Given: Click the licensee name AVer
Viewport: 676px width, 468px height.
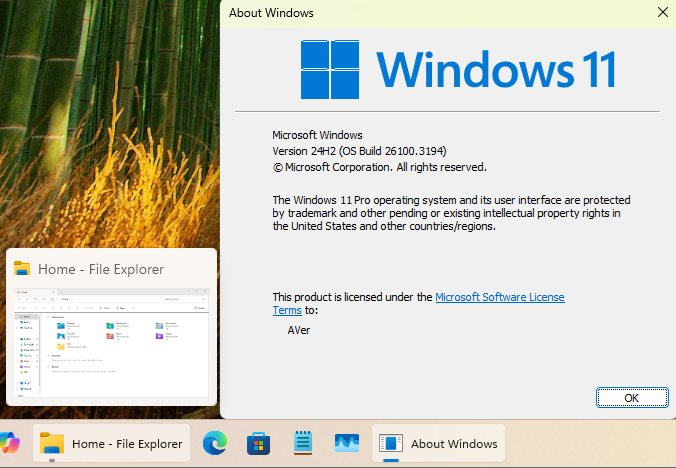Looking at the screenshot, I should coord(299,330).
